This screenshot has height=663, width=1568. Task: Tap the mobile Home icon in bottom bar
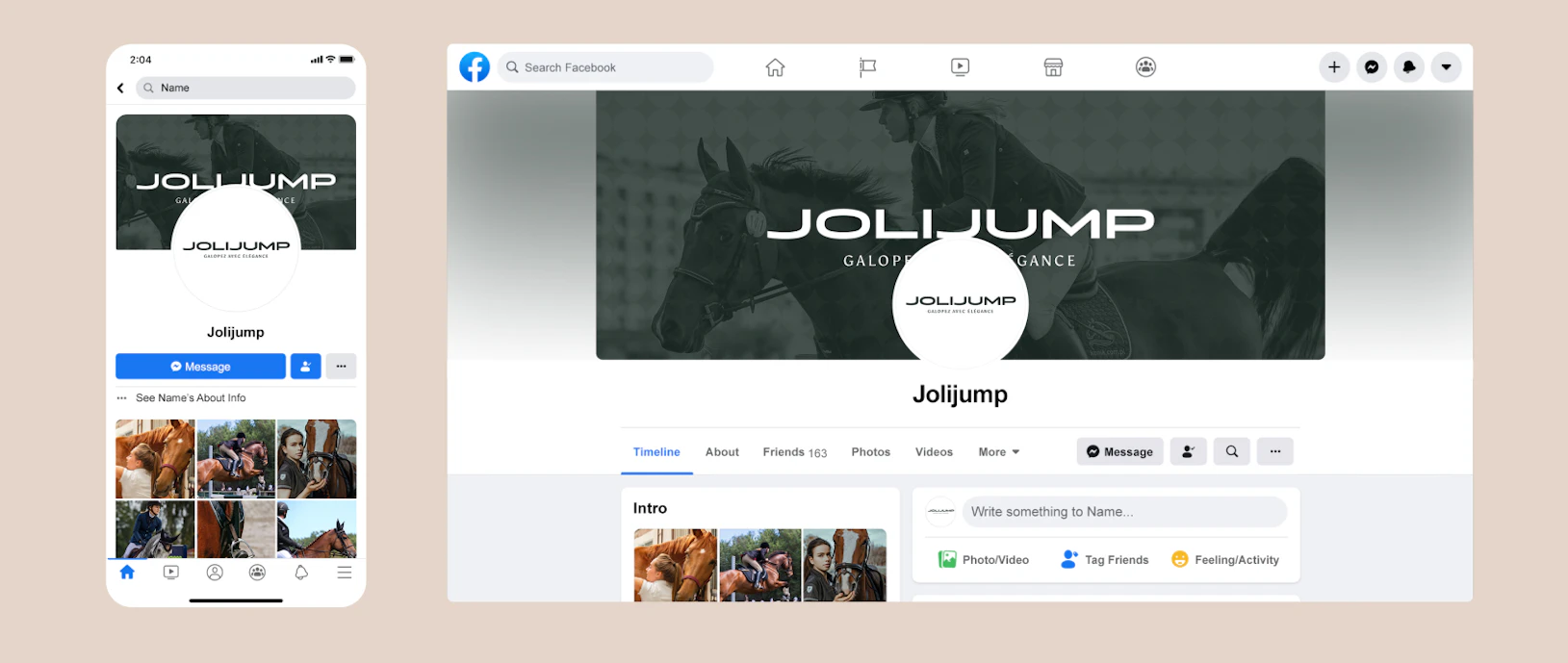coord(127,573)
